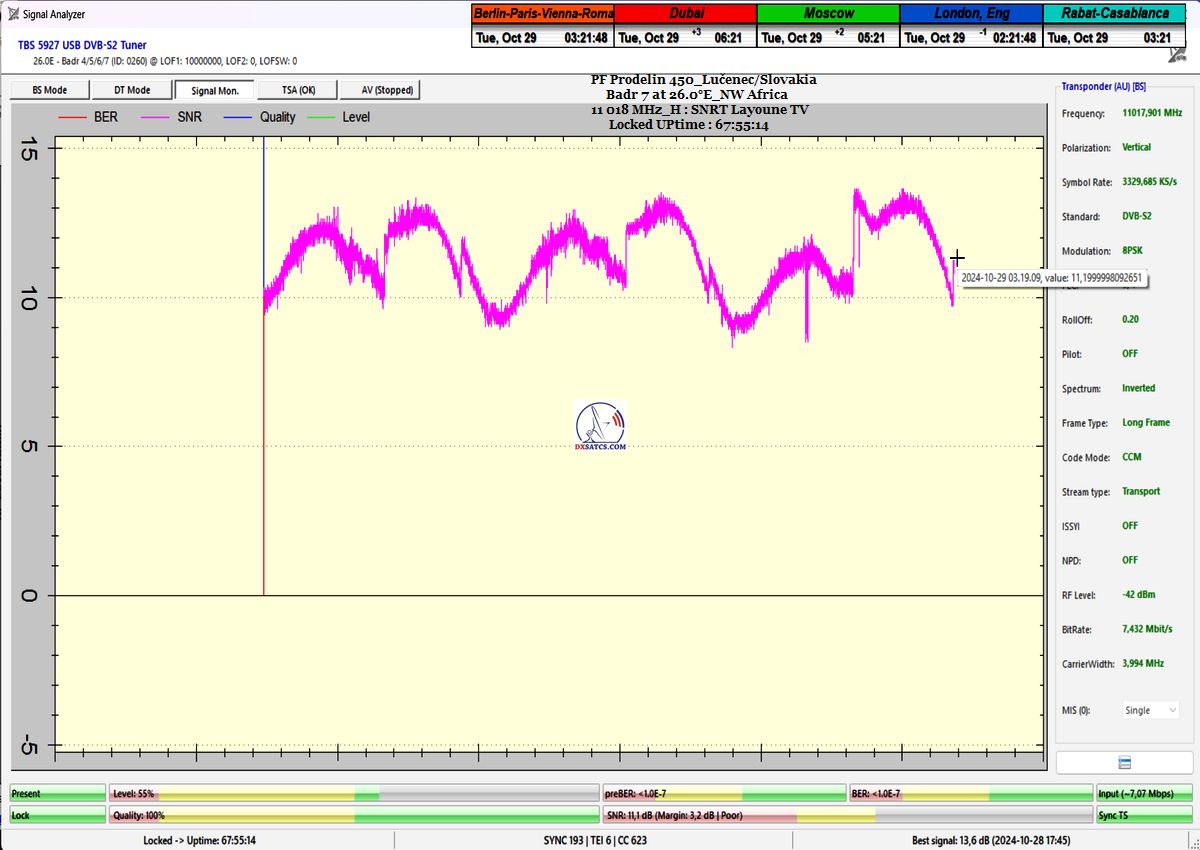This screenshot has width=1200, height=850.
Task: Switch to the BS Mode tab
Action: [50, 90]
